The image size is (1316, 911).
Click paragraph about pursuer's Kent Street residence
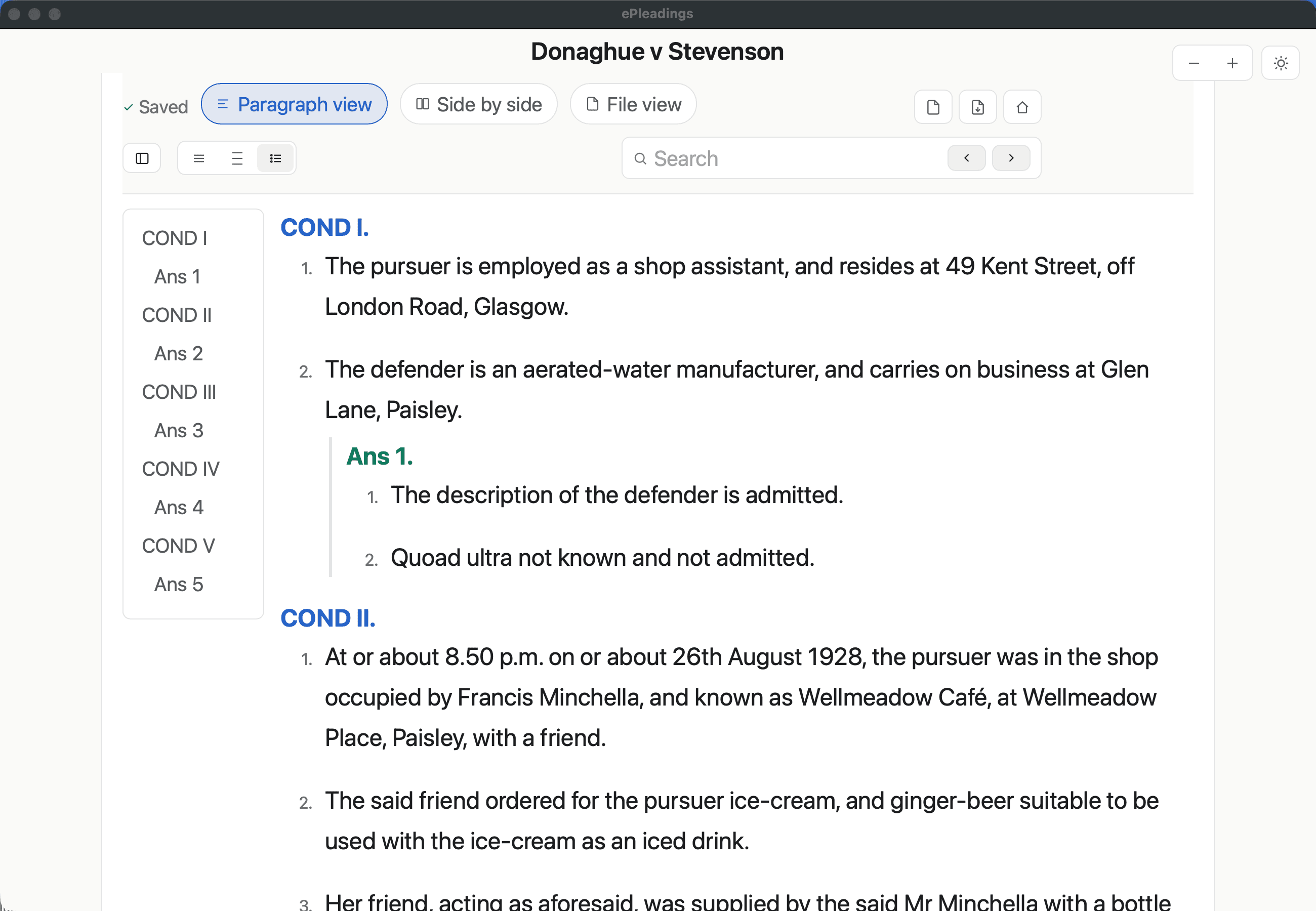coord(729,286)
